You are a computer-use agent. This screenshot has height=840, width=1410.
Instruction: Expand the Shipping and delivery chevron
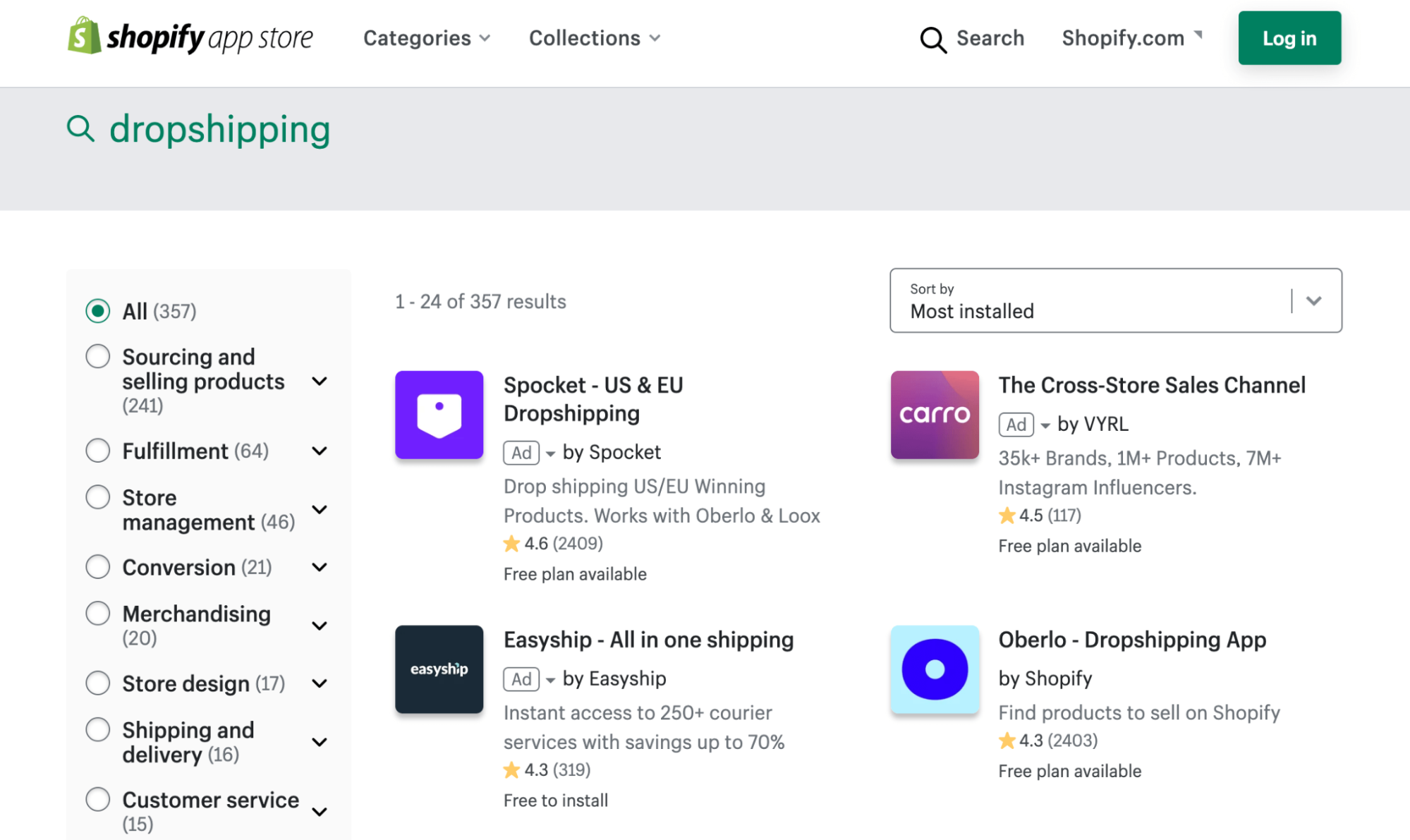tap(320, 742)
